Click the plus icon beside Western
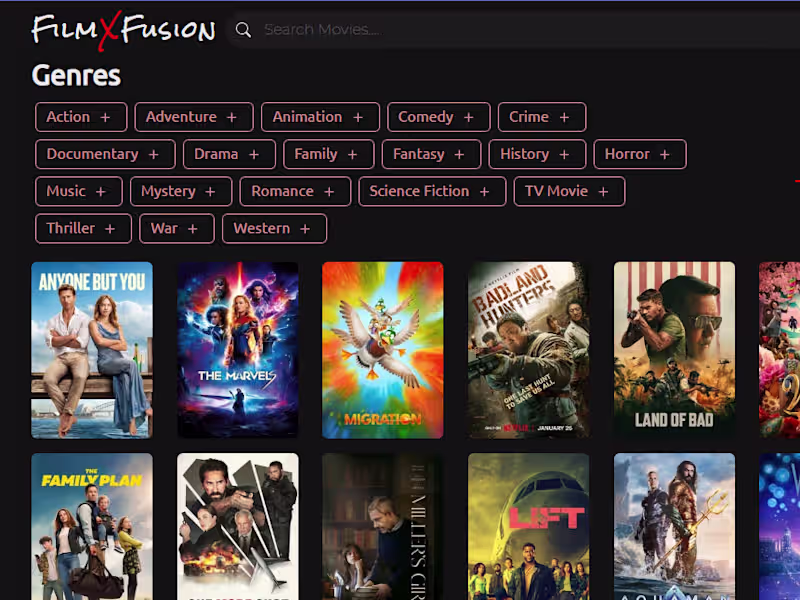Screen dimensions: 800x600 (x=305, y=229)
